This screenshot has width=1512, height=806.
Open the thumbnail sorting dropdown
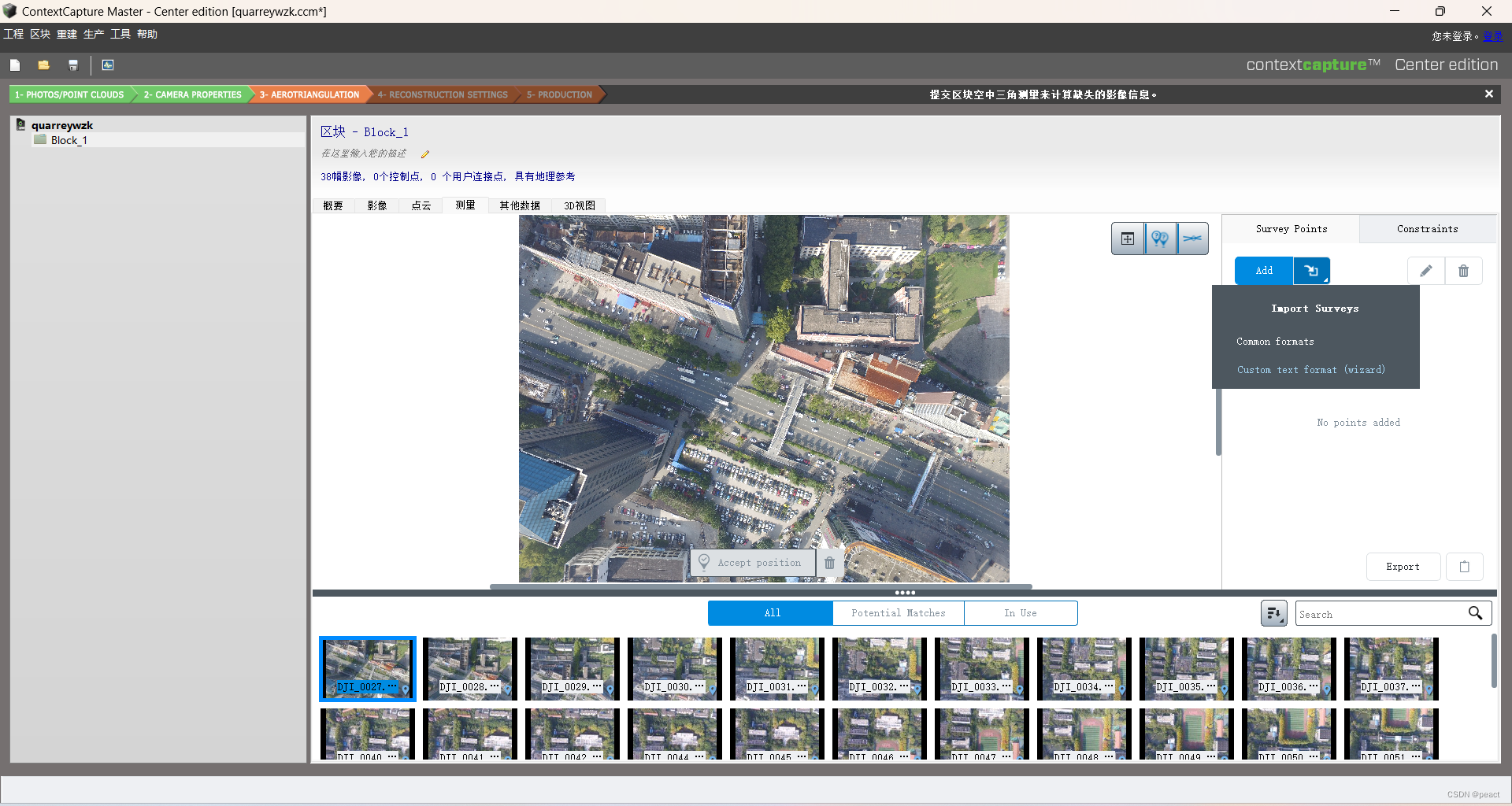click(x=1274, y=613)
